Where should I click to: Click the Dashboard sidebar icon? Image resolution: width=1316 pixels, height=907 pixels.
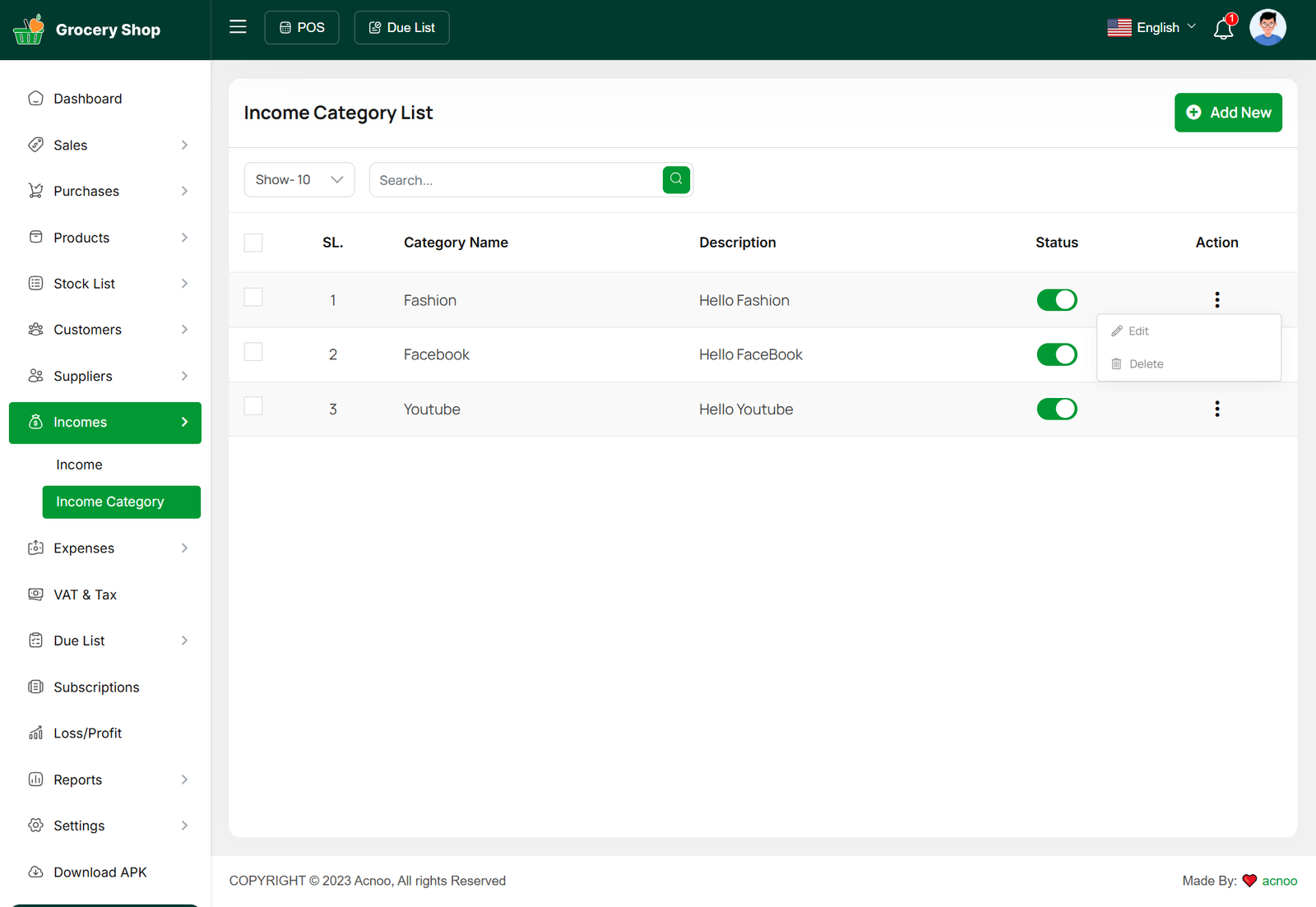pyautogui.click(x=35, y=99)
